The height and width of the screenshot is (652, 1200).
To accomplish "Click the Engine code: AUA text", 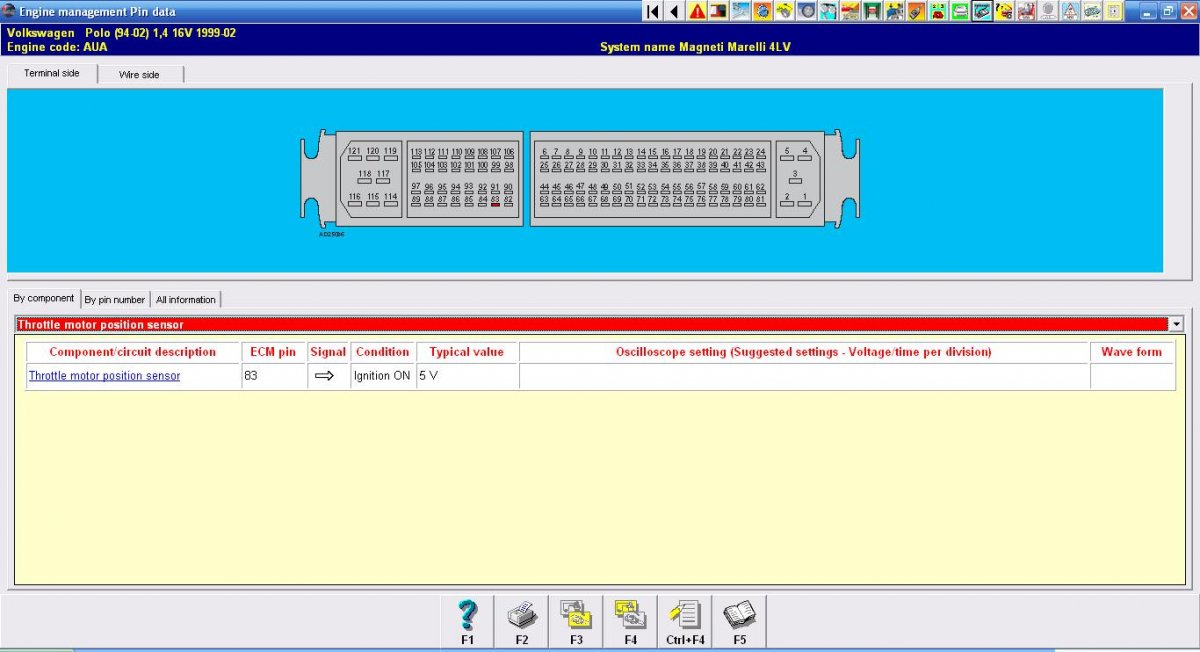I will pos(56,47).
